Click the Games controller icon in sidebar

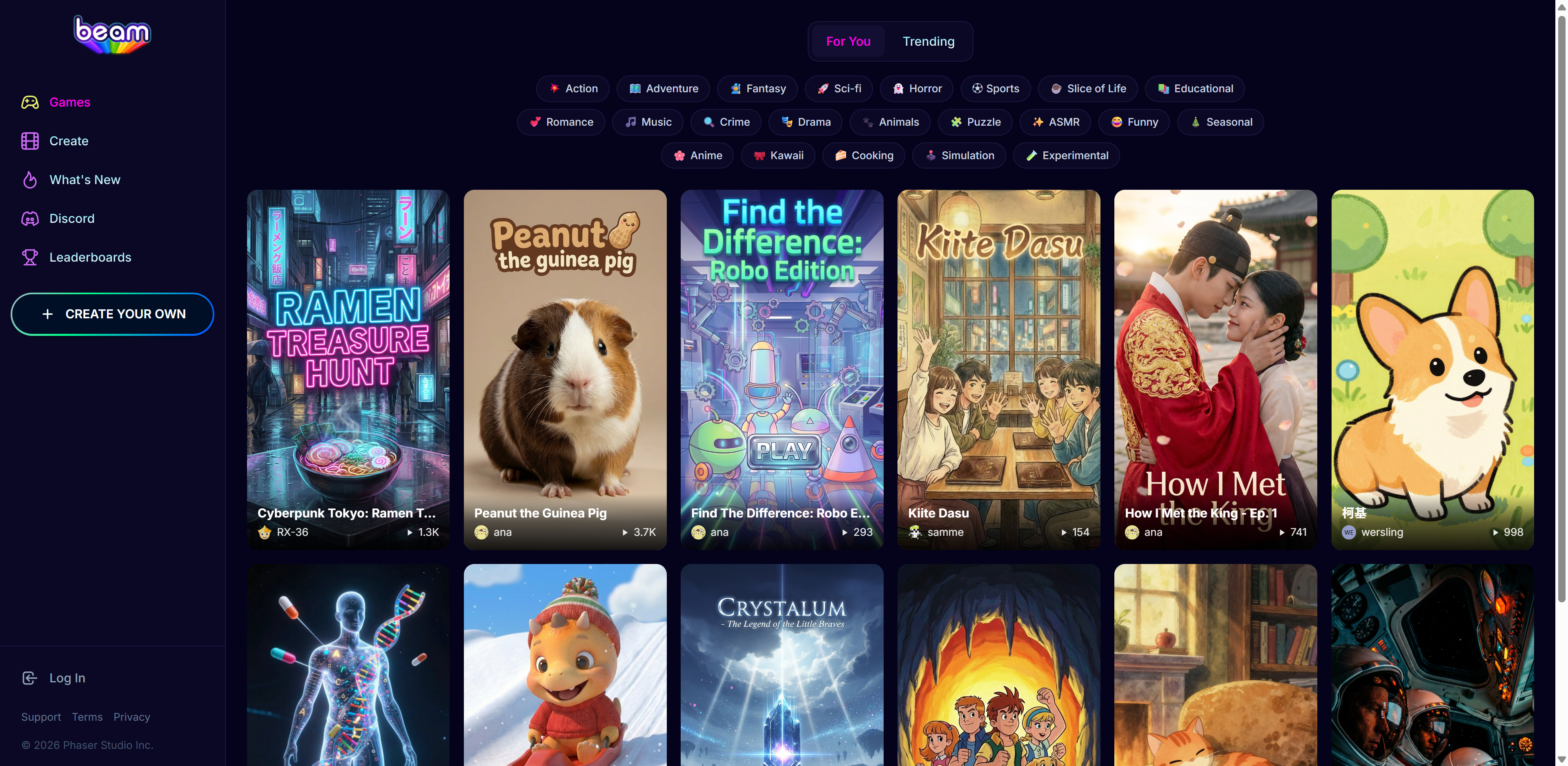[x=30, y=102]
